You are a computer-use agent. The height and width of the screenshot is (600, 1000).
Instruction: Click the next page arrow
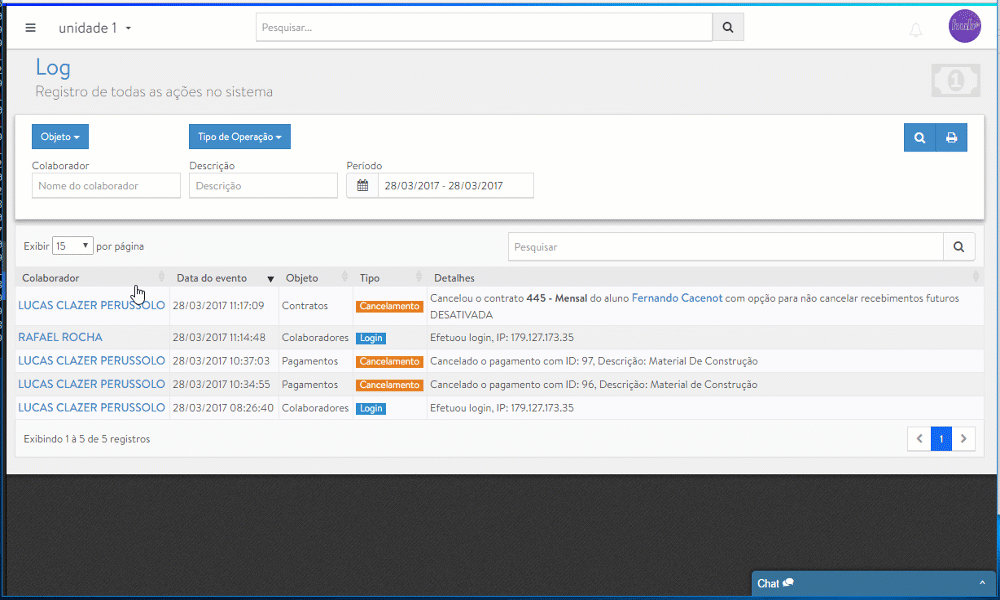point(964,438)
